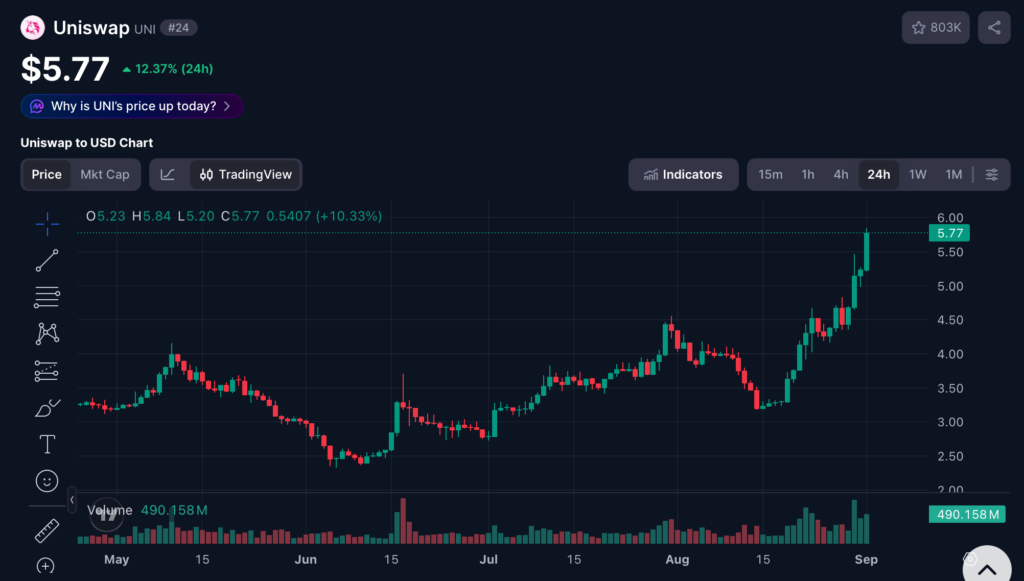The image size is (1024, 581).
Task: Switch chart to Mkt Cap view
Action: 104,174
